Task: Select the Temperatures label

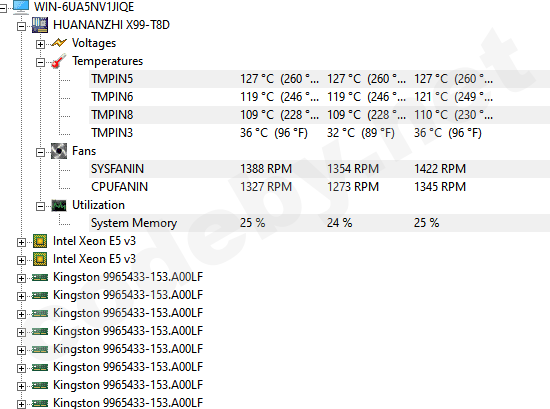Action: 107,61
